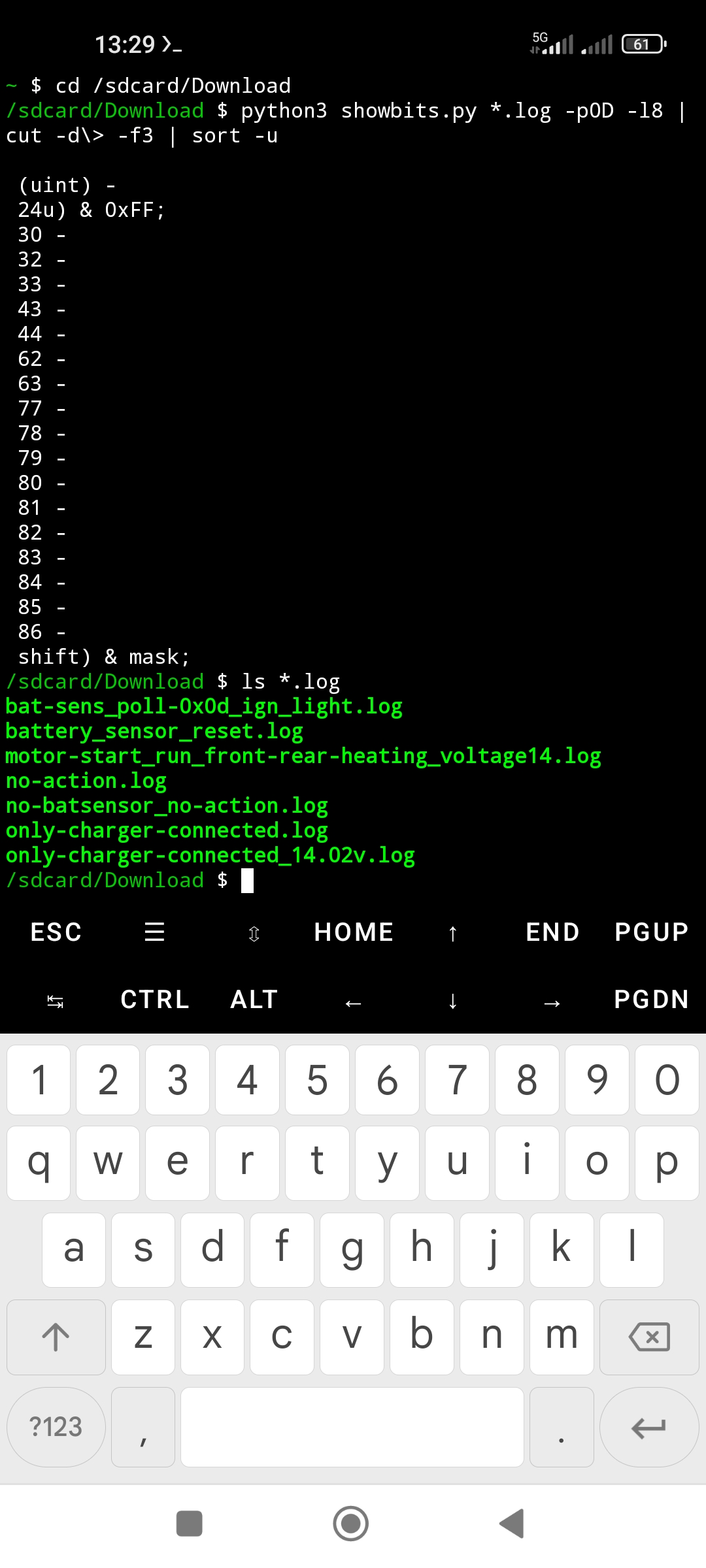Tap the right arrow extra key
Viewport: 706px width, 1568px height.
pyautogui.click(x=552, y=1002)
